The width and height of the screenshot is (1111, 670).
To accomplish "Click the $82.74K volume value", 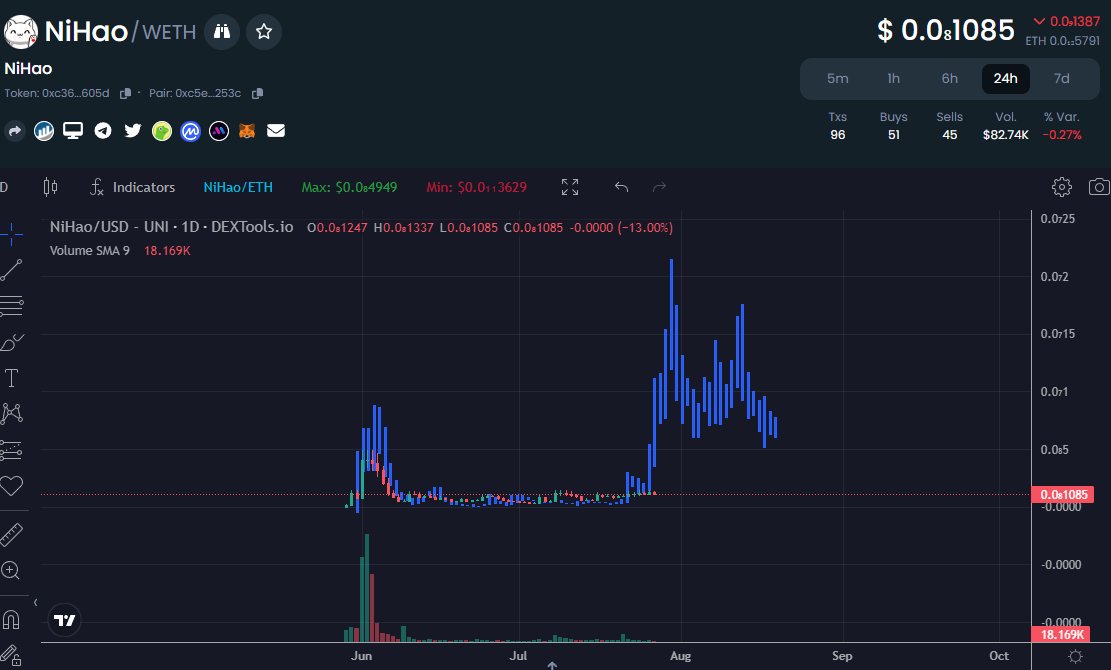I will (x=1005, y=135).
